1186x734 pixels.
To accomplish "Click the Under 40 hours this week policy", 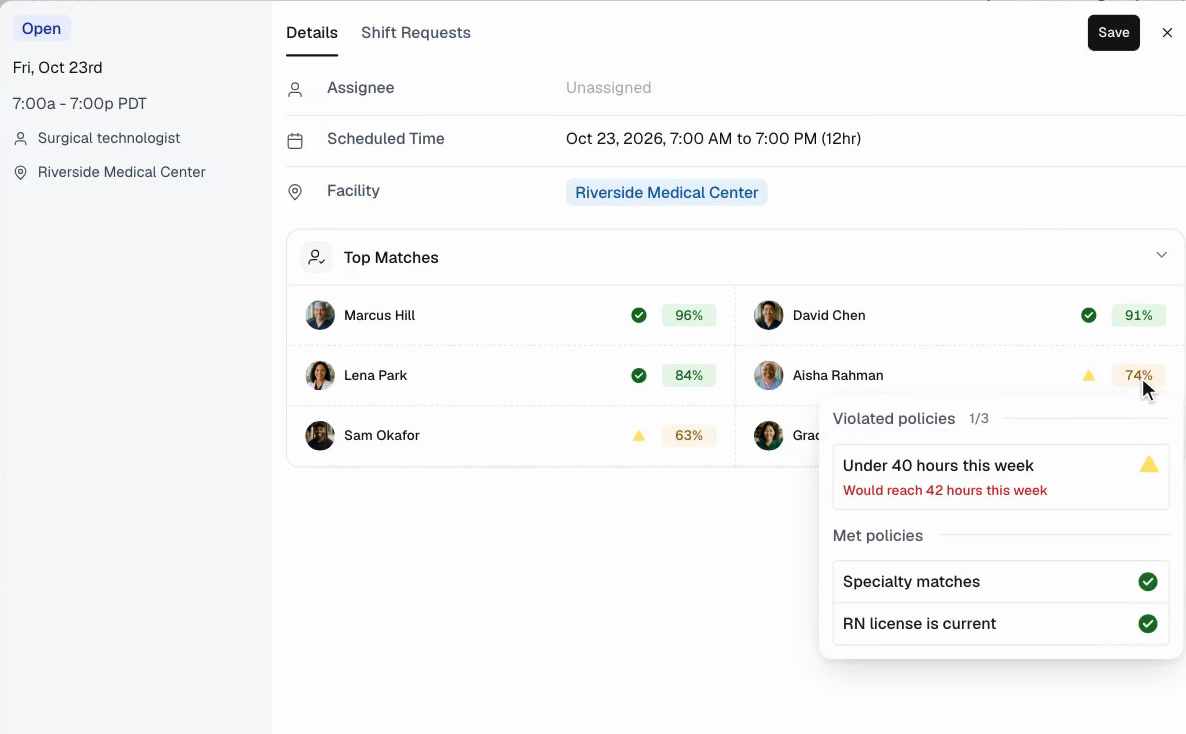I will click(1001, 477).
